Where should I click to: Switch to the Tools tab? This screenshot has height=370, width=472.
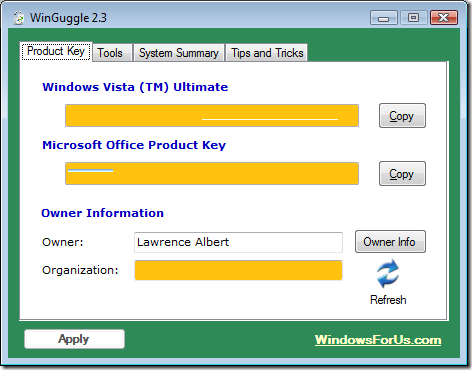point(110,53)
